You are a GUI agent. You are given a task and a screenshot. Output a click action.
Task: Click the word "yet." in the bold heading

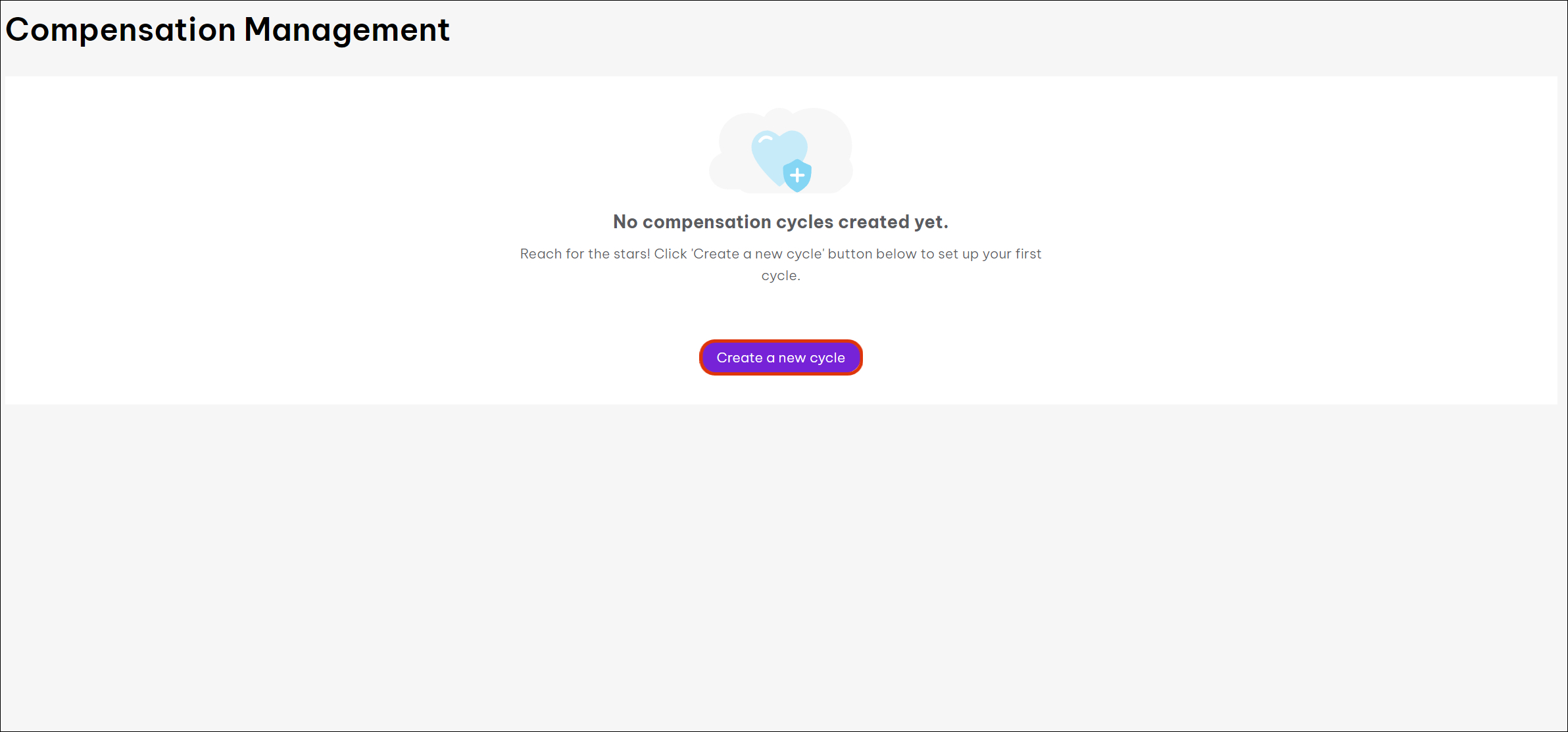(931, 222)
